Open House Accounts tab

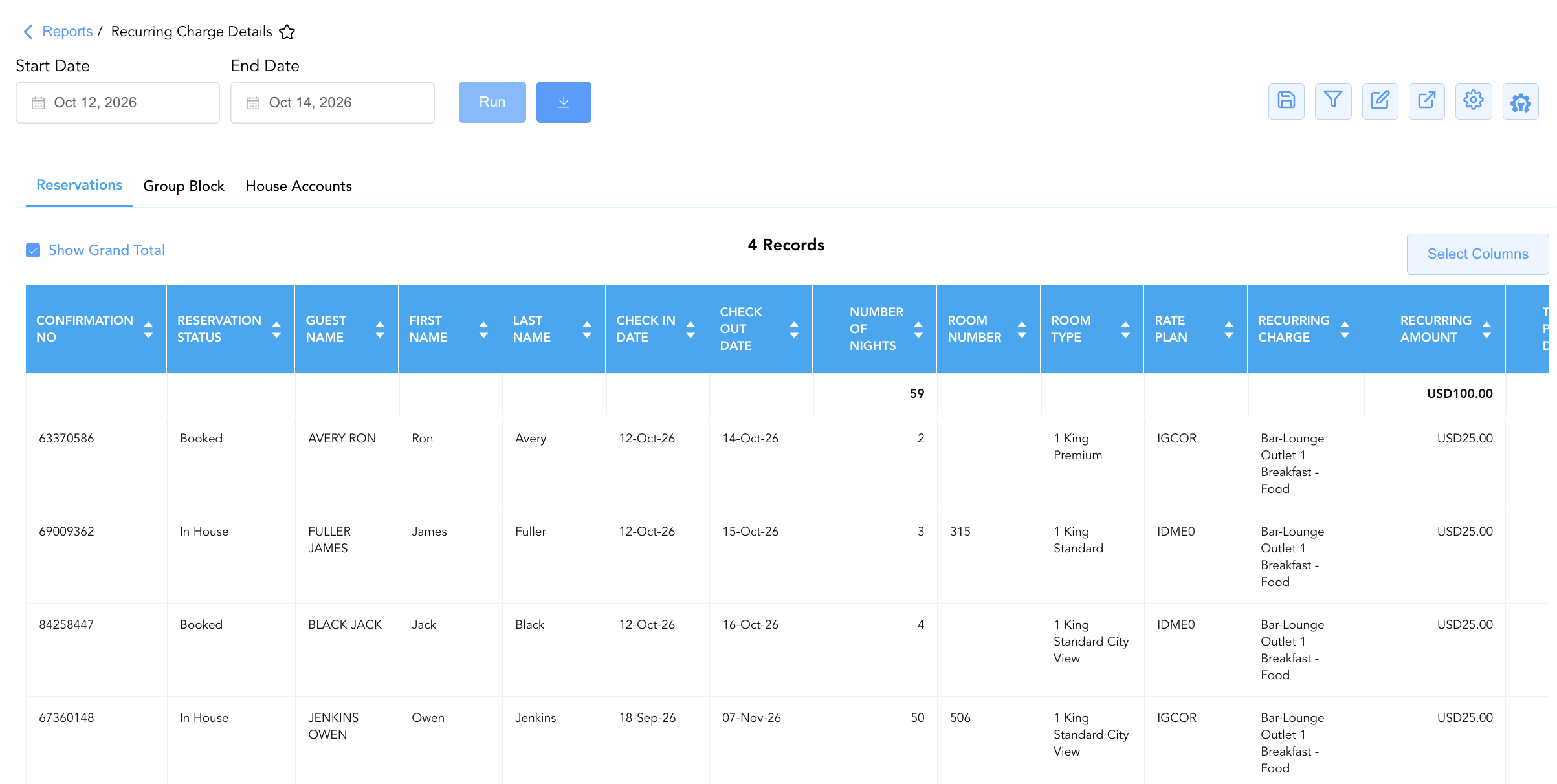point(298,186)
